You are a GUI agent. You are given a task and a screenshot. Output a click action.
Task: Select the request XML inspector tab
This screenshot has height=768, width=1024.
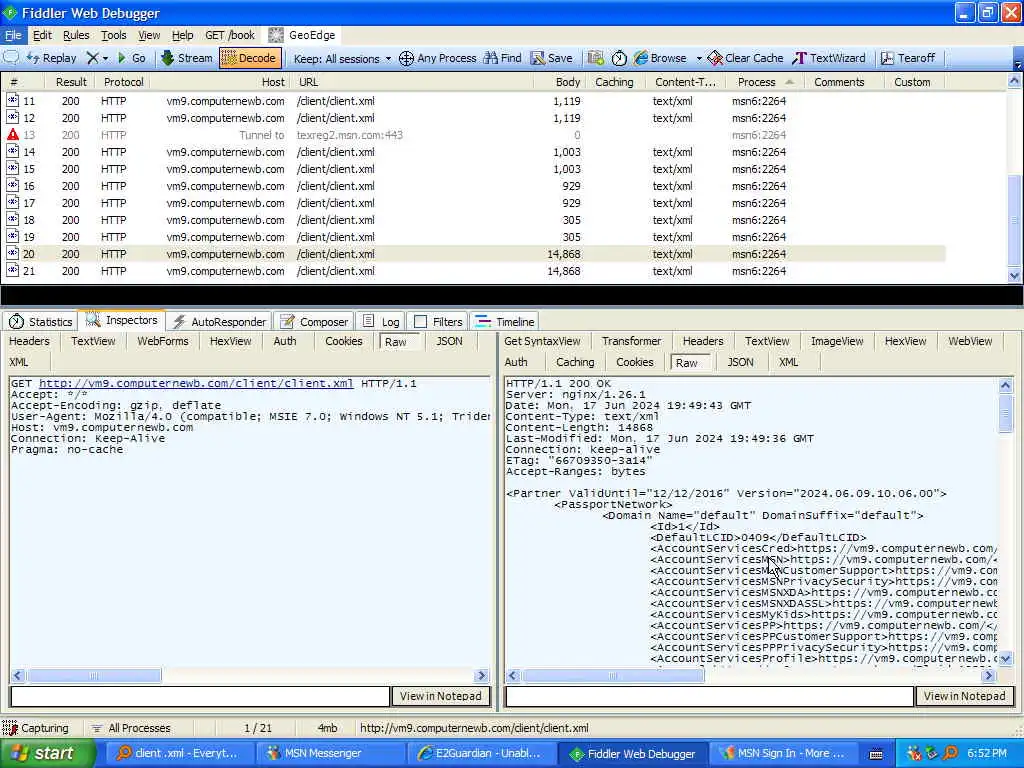click(19, 362)
